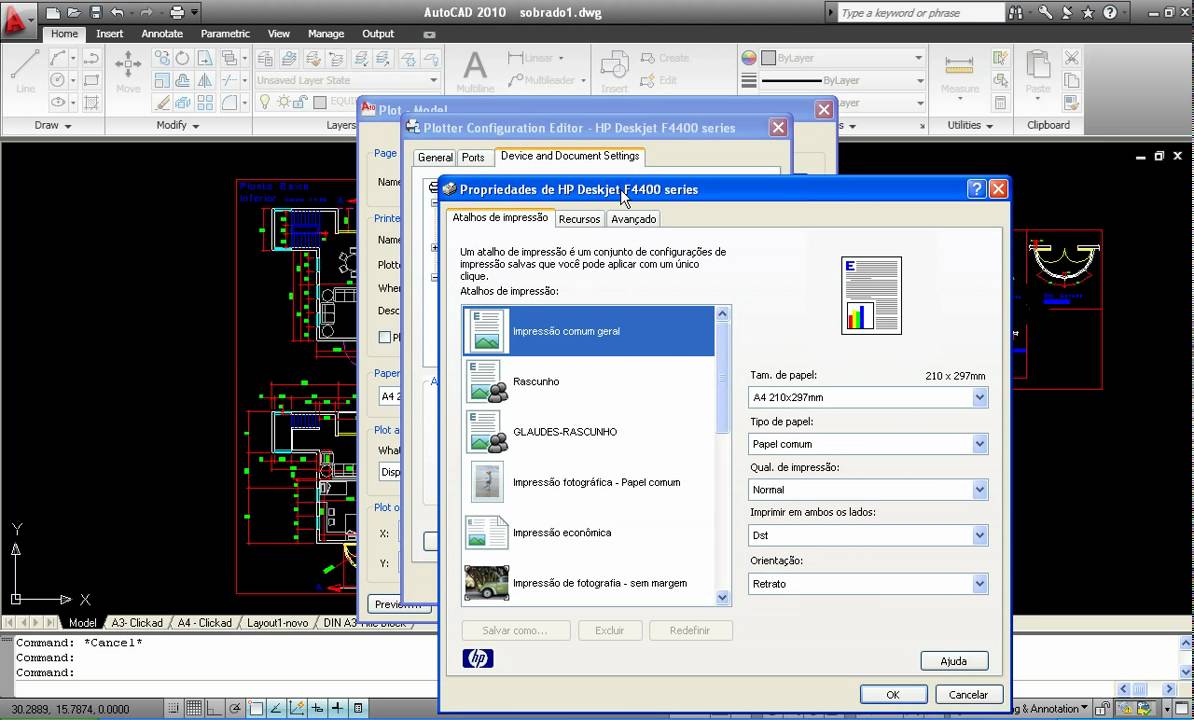Click the Communication Center satellite icon
The image size is (1194, 720).
click(1067, 12)
